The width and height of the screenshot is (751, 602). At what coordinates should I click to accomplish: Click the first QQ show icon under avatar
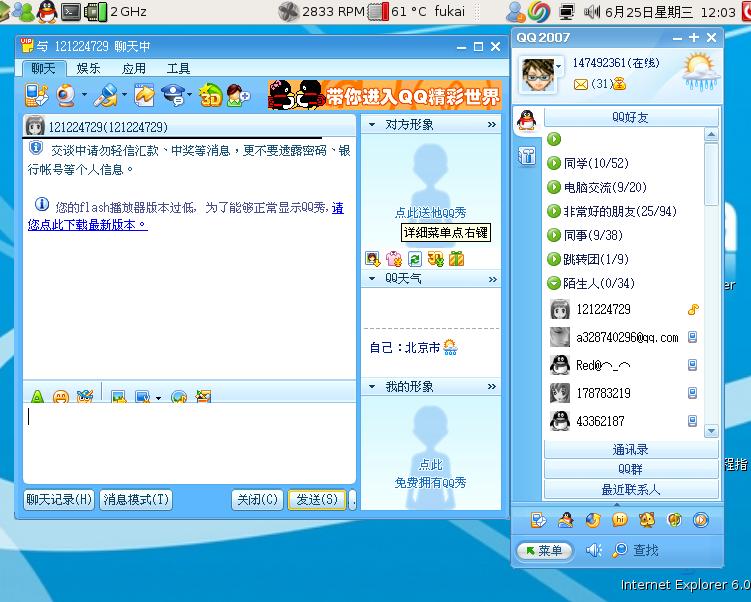[372, 259]
